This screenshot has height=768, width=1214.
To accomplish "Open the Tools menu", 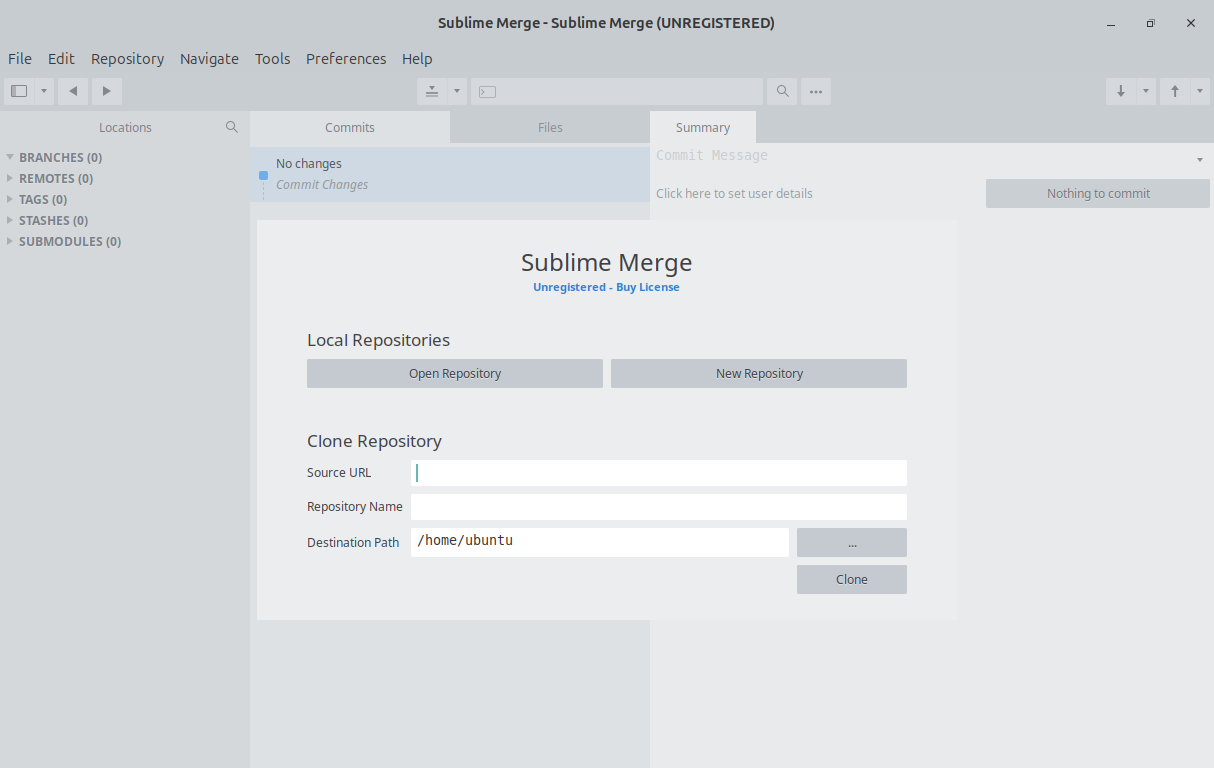I will click(x=272, y=59).
